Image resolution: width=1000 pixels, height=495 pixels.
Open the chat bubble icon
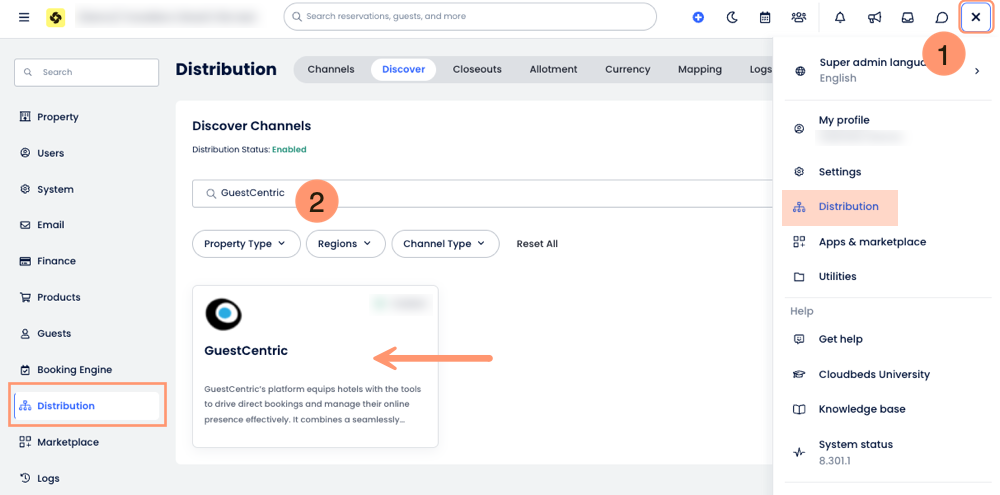coord(942,17)
